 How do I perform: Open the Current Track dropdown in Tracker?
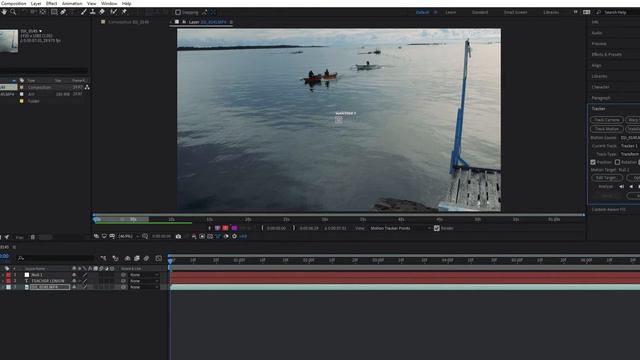(x=630, y=146)
